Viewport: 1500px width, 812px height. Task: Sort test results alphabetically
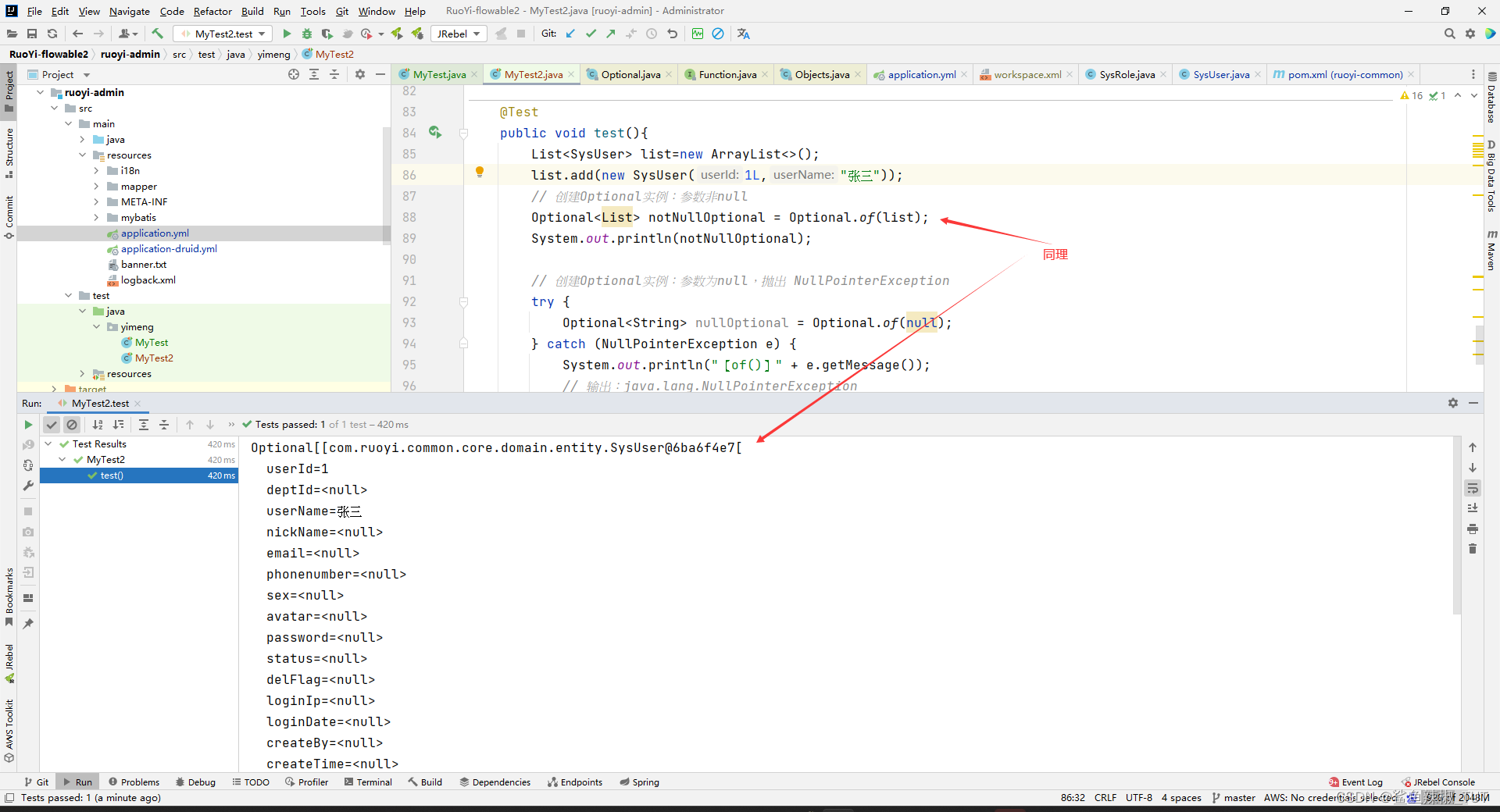click(98, 425)
